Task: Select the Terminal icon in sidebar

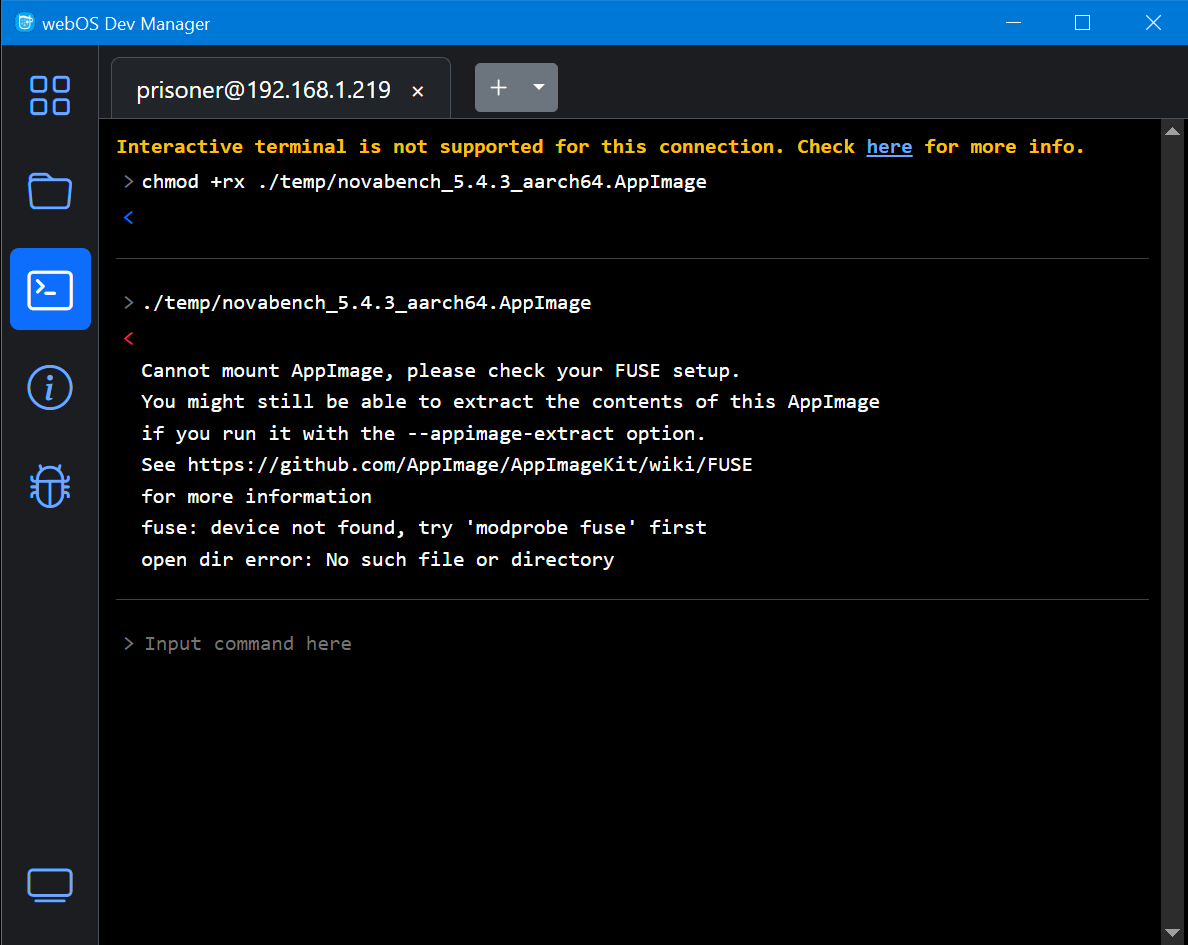Action: coord(50,289)
